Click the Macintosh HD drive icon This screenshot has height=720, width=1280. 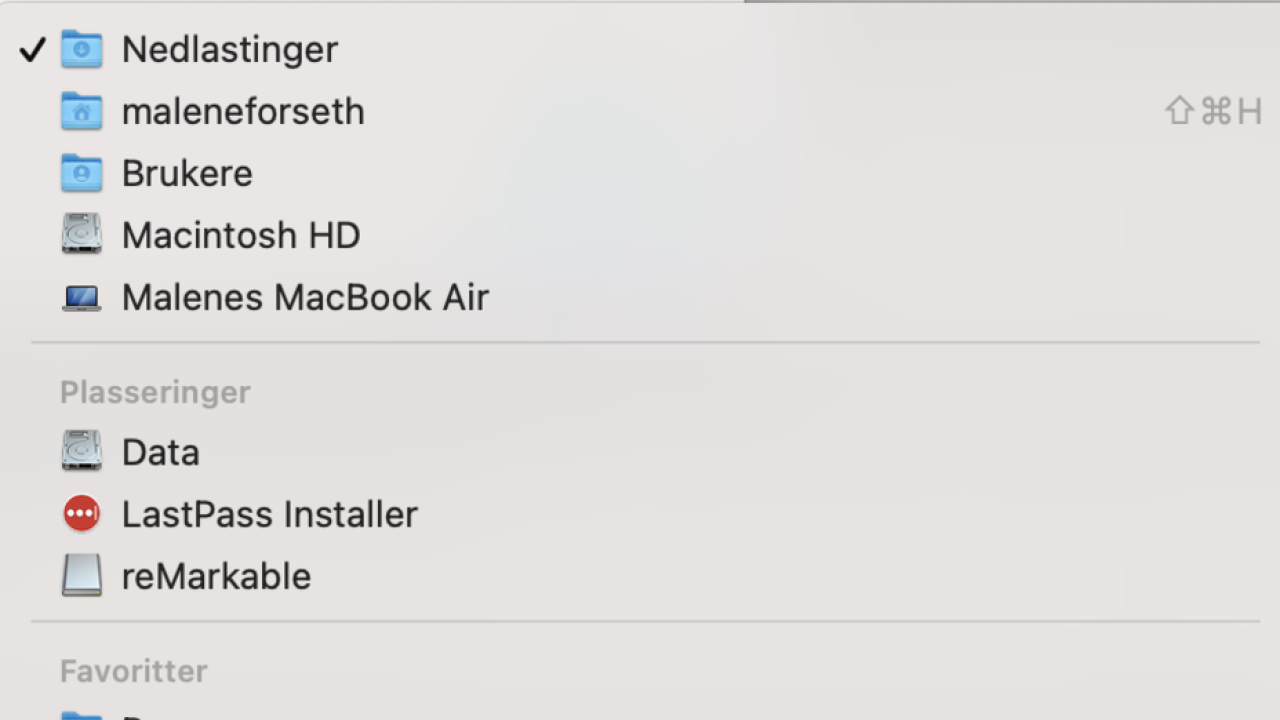pos(81,235)
